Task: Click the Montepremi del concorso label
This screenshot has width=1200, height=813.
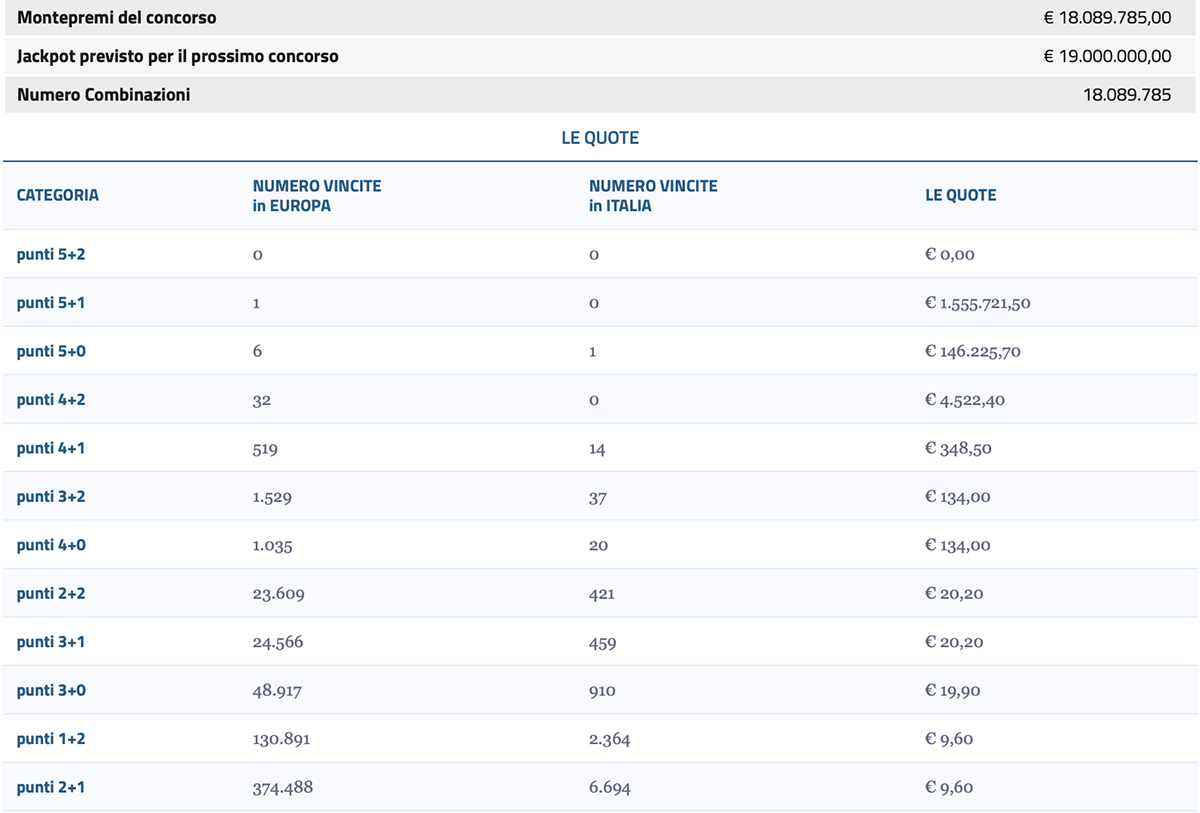Action: [x=116, y=18]
